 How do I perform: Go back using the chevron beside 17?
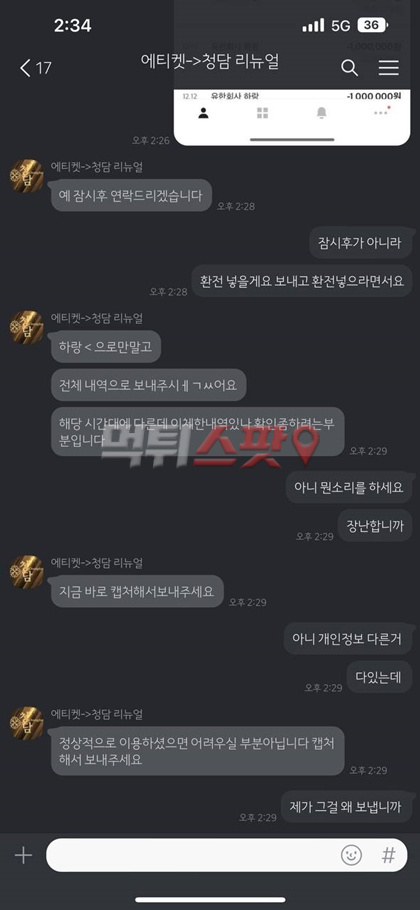tap(25, 68)
